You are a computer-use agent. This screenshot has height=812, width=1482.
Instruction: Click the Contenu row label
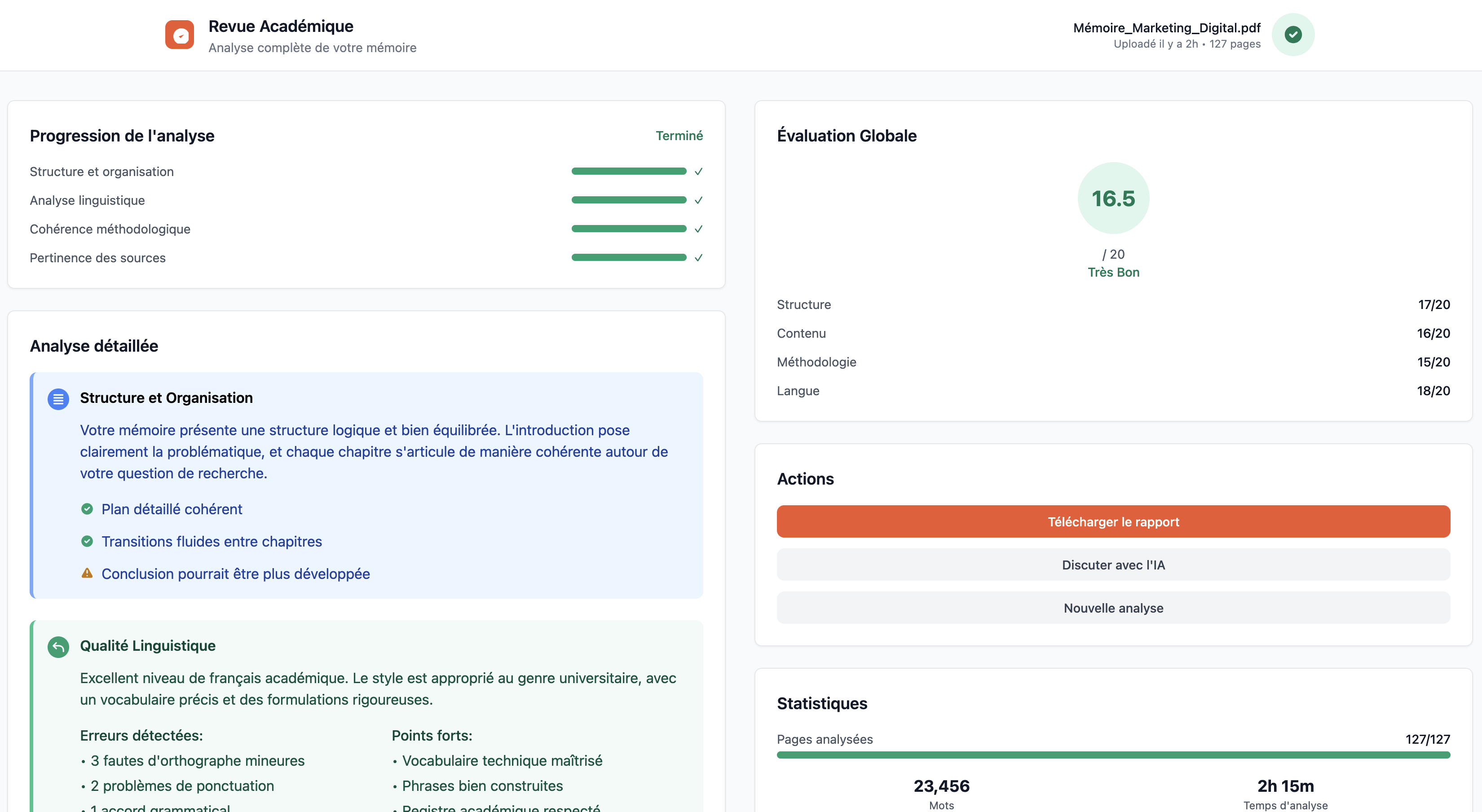(801, 333)
